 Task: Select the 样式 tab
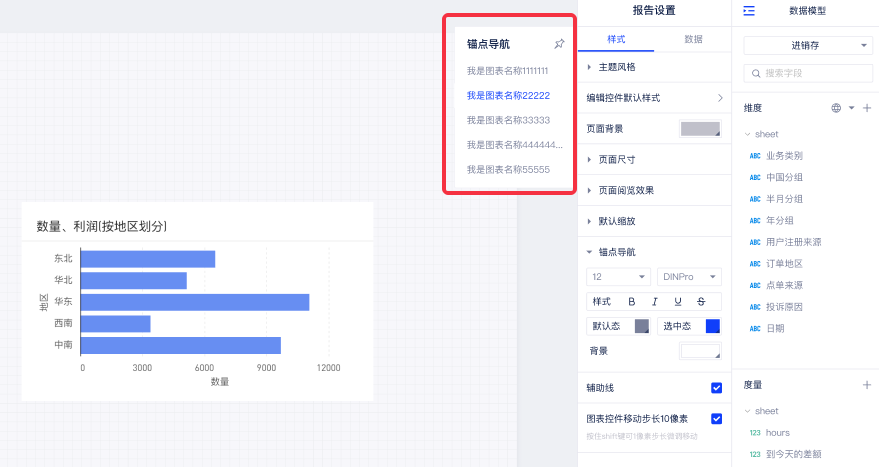point(616,39)
